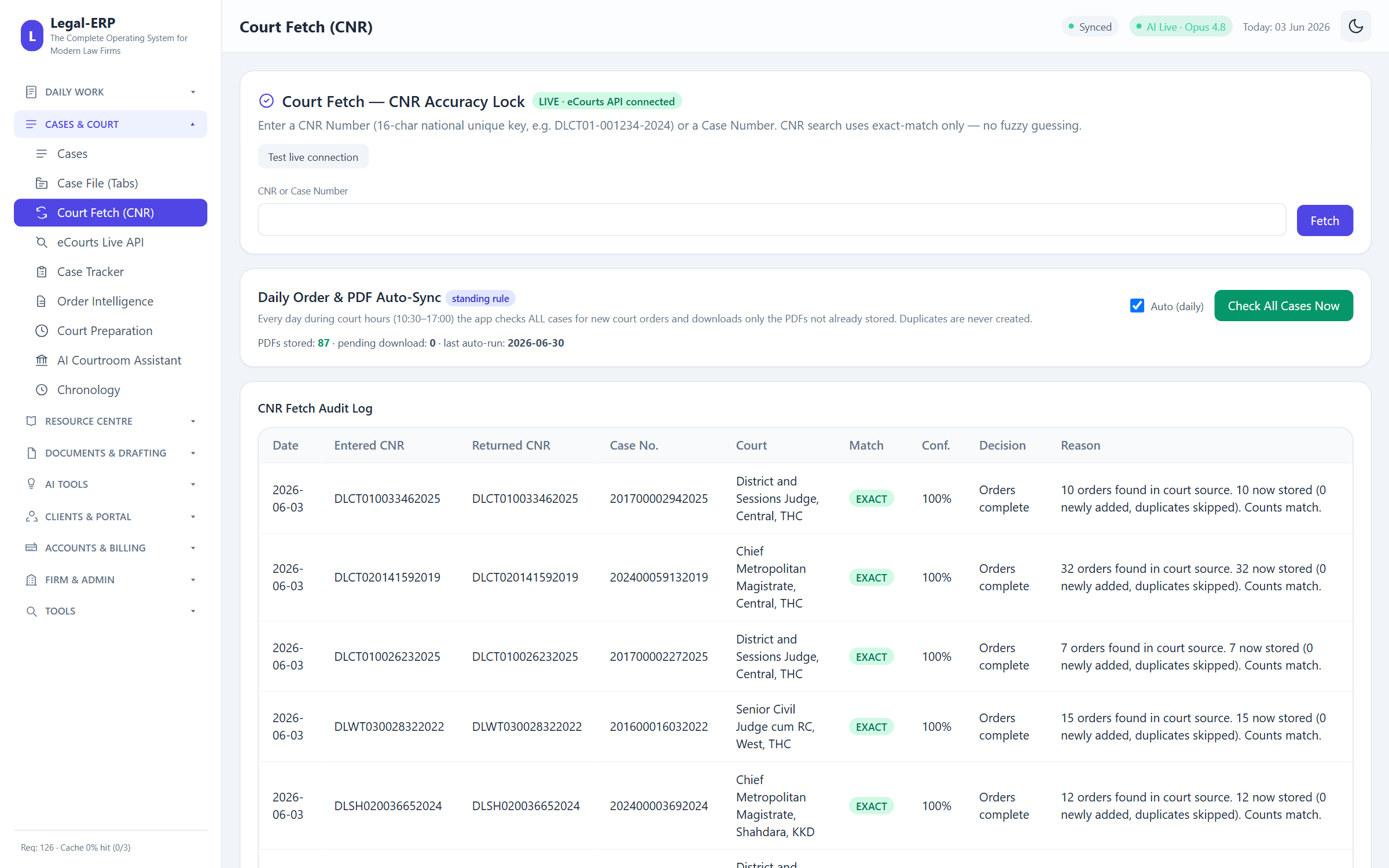Expand the Tools section arrow
This screenshot has height=868, width=1389.
point(193,611)
